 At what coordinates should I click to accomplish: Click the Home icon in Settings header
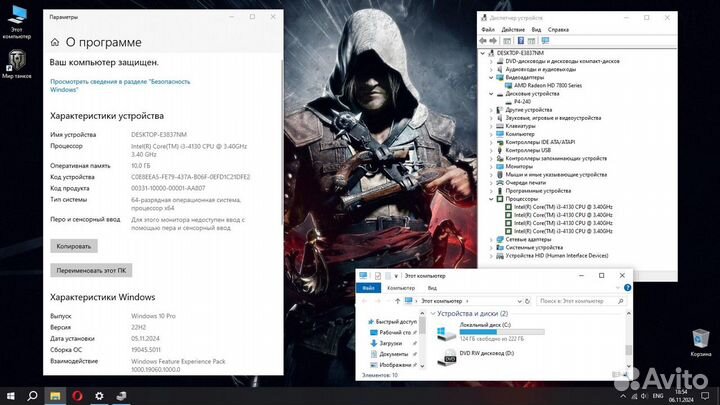pyautogui.click(x=54, y=43)
